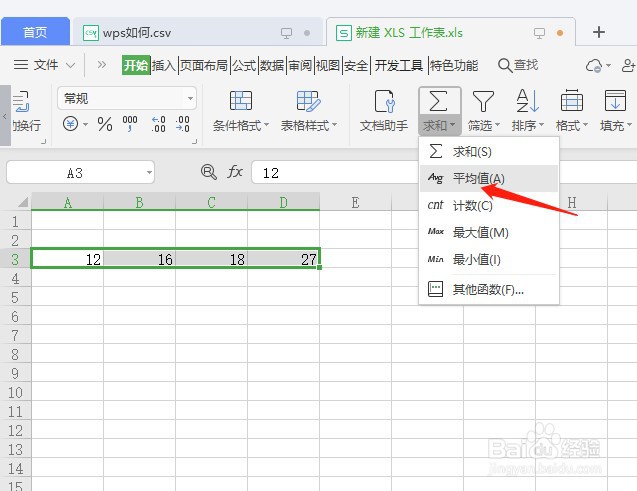Expand the 条件格式 dropdown arrow
This screenshot has height=491, width=637.
point(266,125)
